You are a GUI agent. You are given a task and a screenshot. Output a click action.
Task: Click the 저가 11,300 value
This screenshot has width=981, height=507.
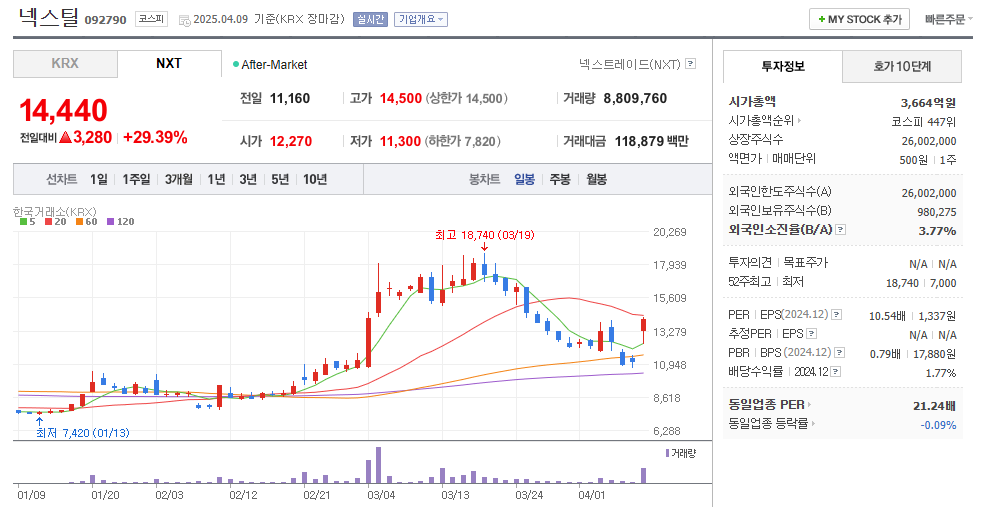(x=400, y=141)
